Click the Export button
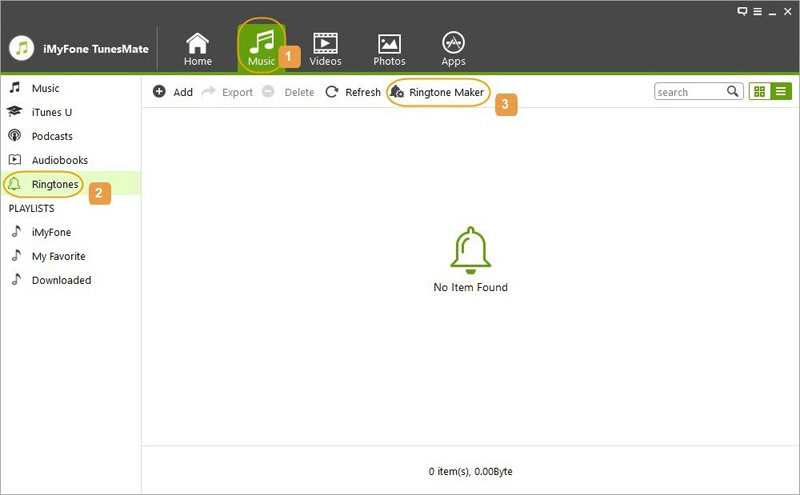The width and height of the screenshot is (800, 495). click(x=228, y=92)
